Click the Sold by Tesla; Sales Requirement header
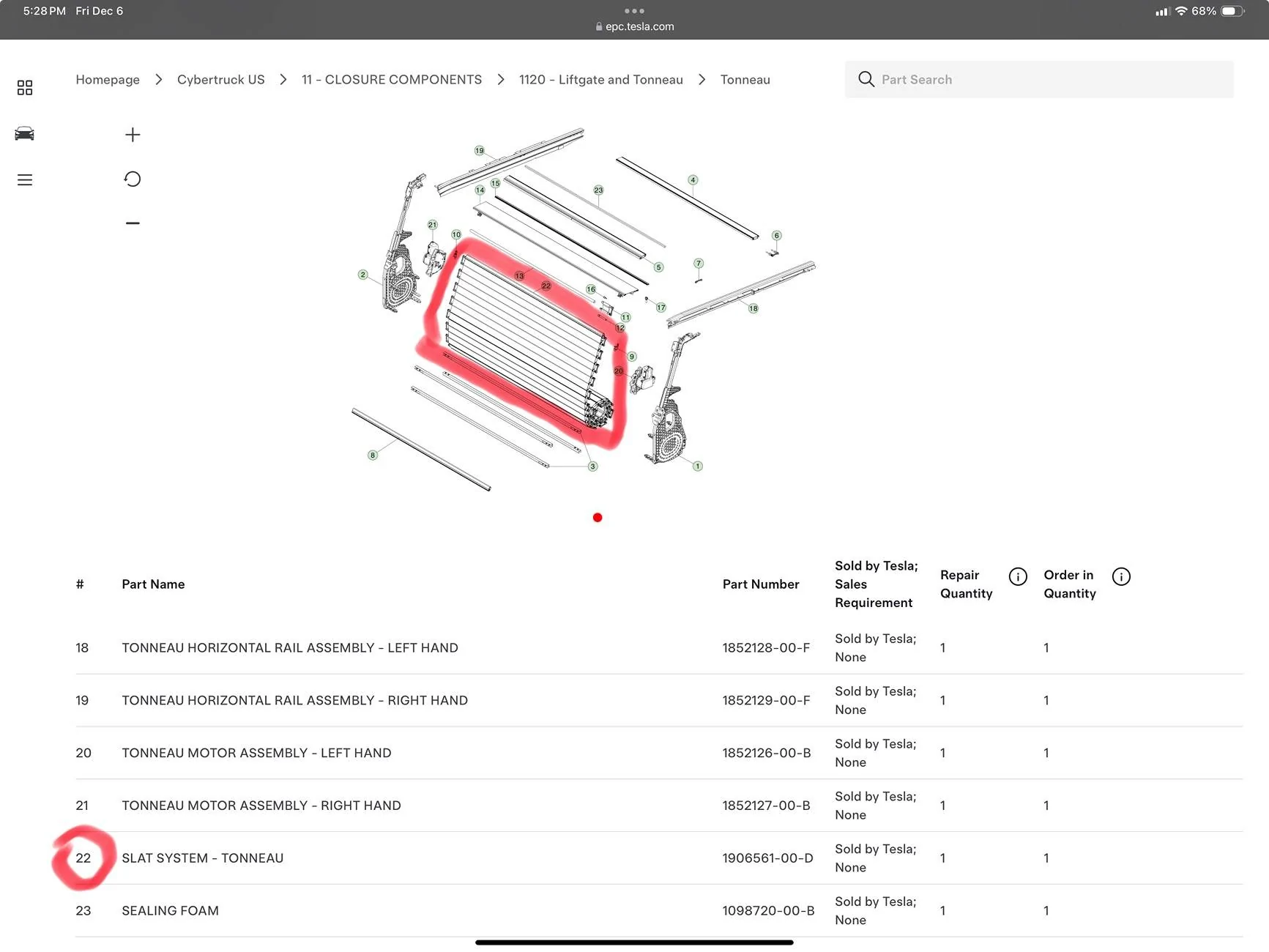1269x952 pixels. click(876, 584)
